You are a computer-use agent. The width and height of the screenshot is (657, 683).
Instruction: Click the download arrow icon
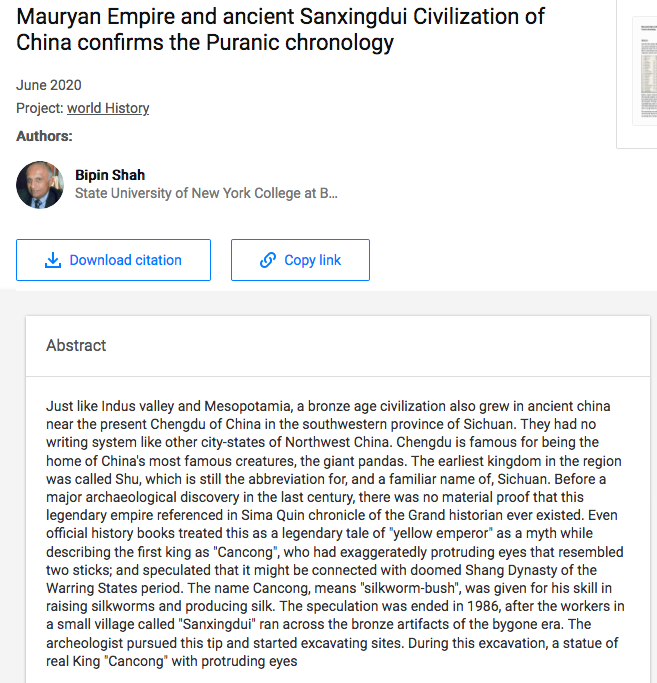(53, 260)
